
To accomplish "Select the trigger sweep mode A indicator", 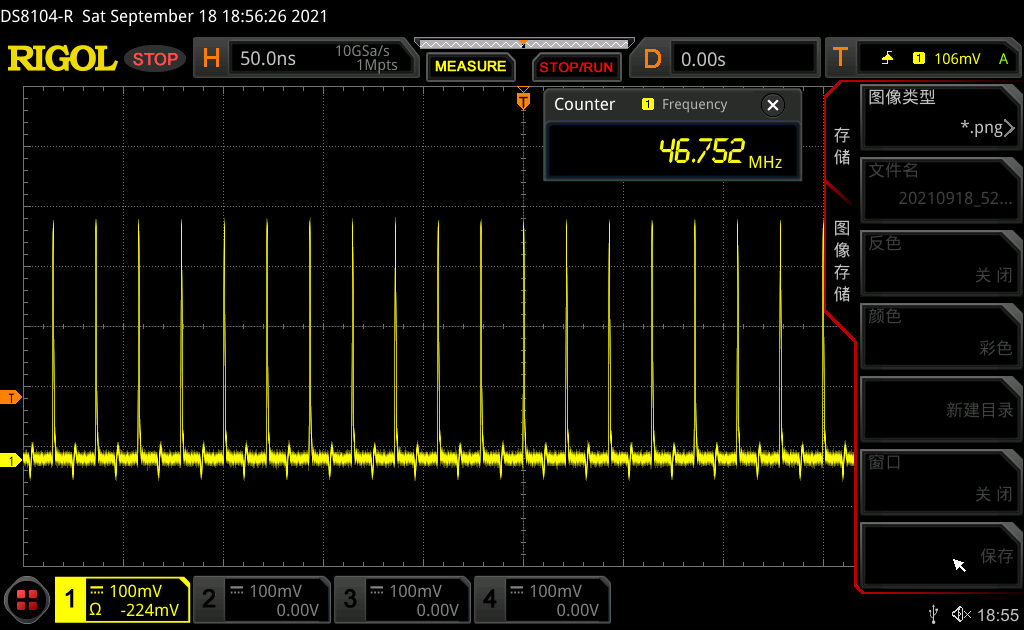I will pyautogui.click(x=1004, y=59).
